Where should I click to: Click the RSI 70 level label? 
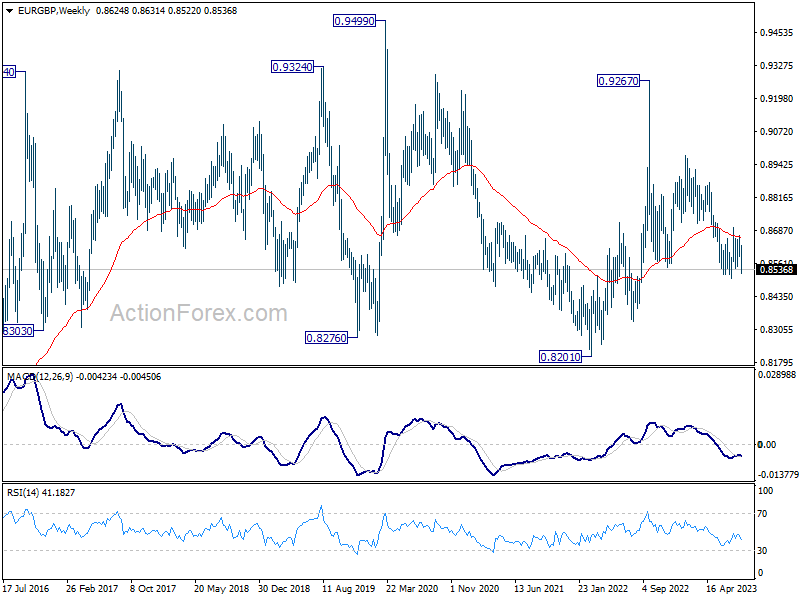(x=762, y=514)
